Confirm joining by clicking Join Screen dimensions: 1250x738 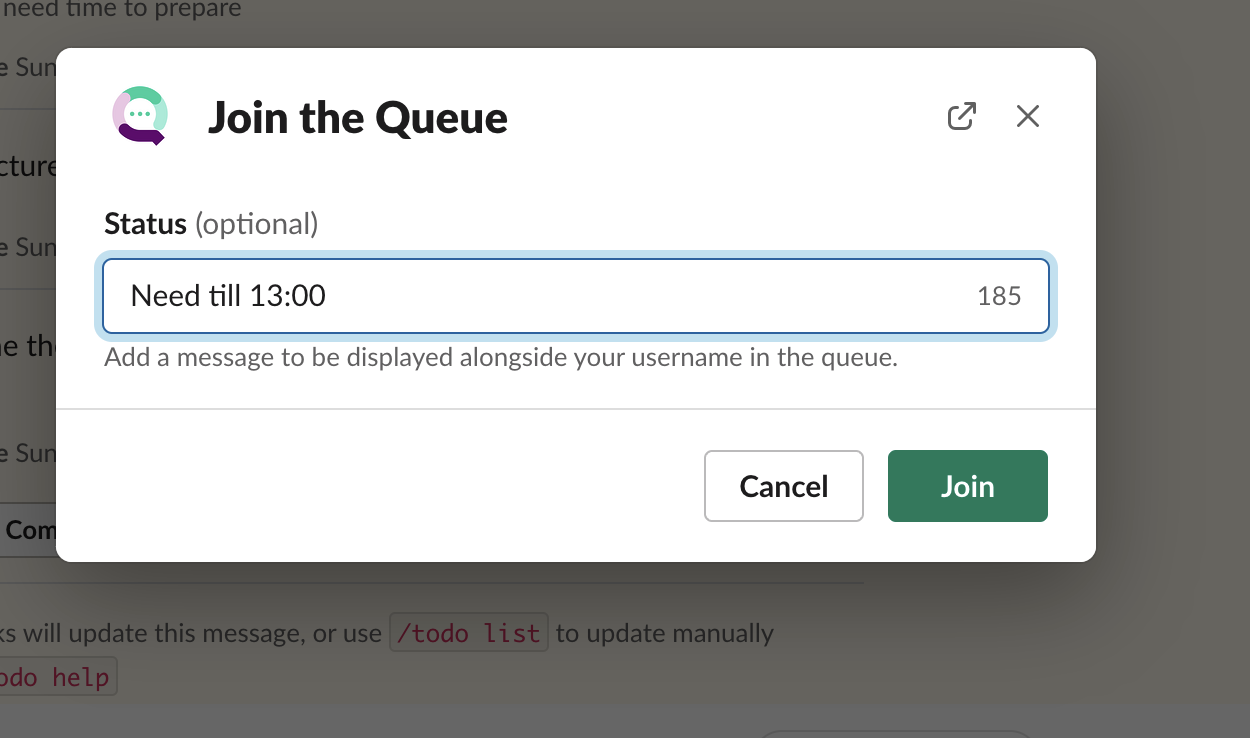click(x=967, y=486)
